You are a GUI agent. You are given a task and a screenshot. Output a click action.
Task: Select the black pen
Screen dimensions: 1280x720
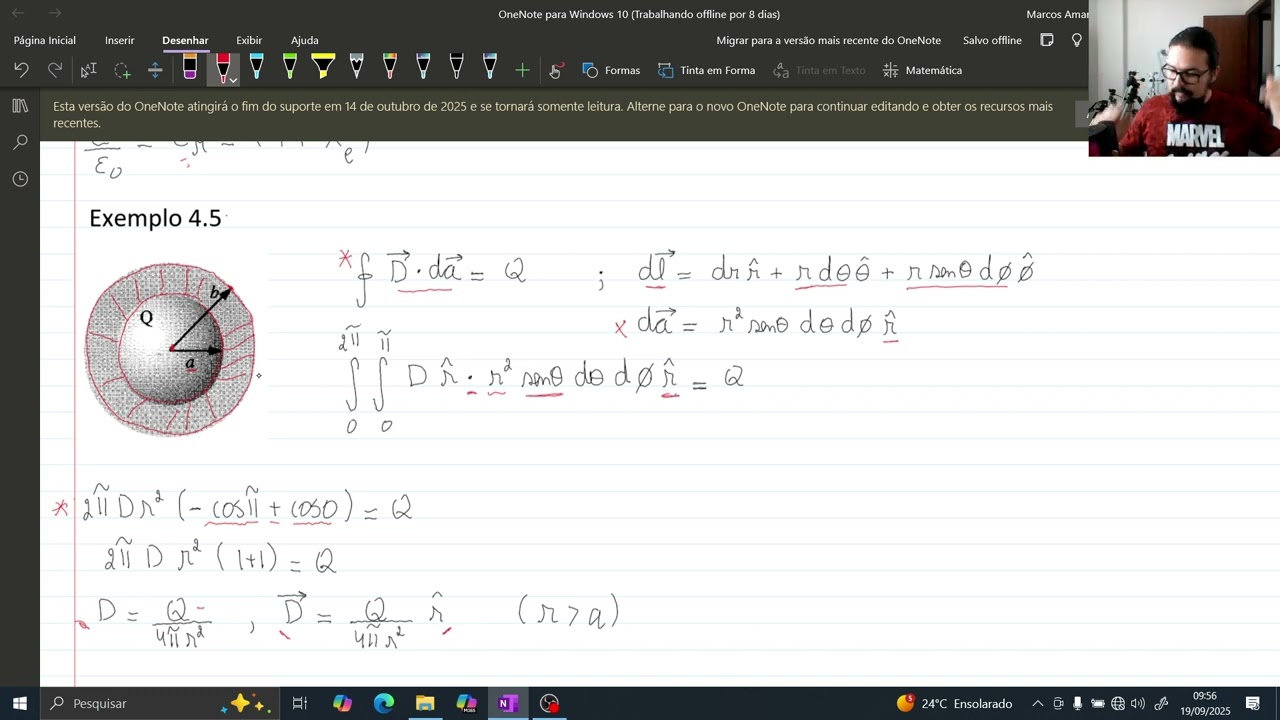456,68
